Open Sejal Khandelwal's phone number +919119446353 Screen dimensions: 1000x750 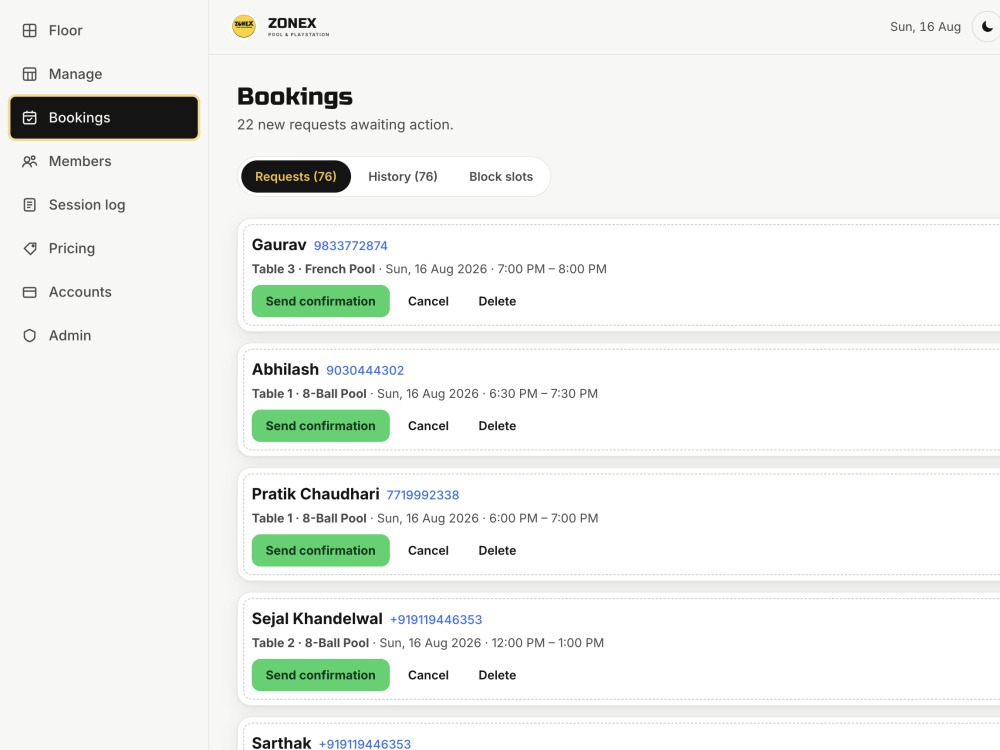436,619
